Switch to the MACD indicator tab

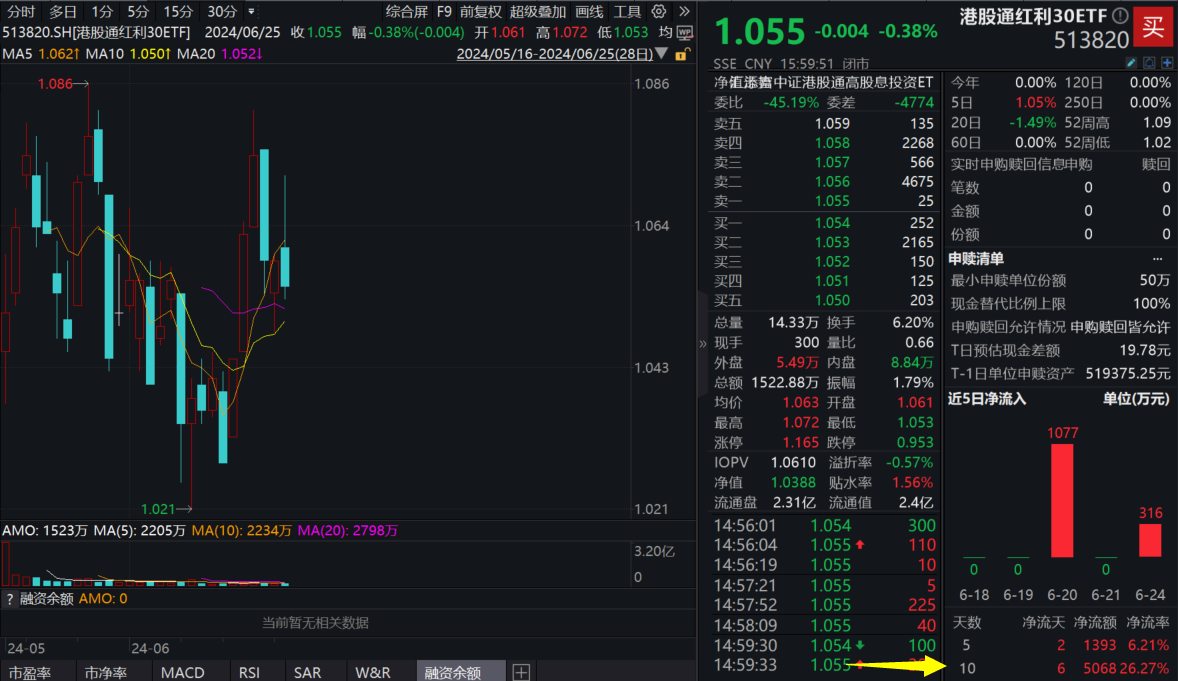(x=182, y=673)
